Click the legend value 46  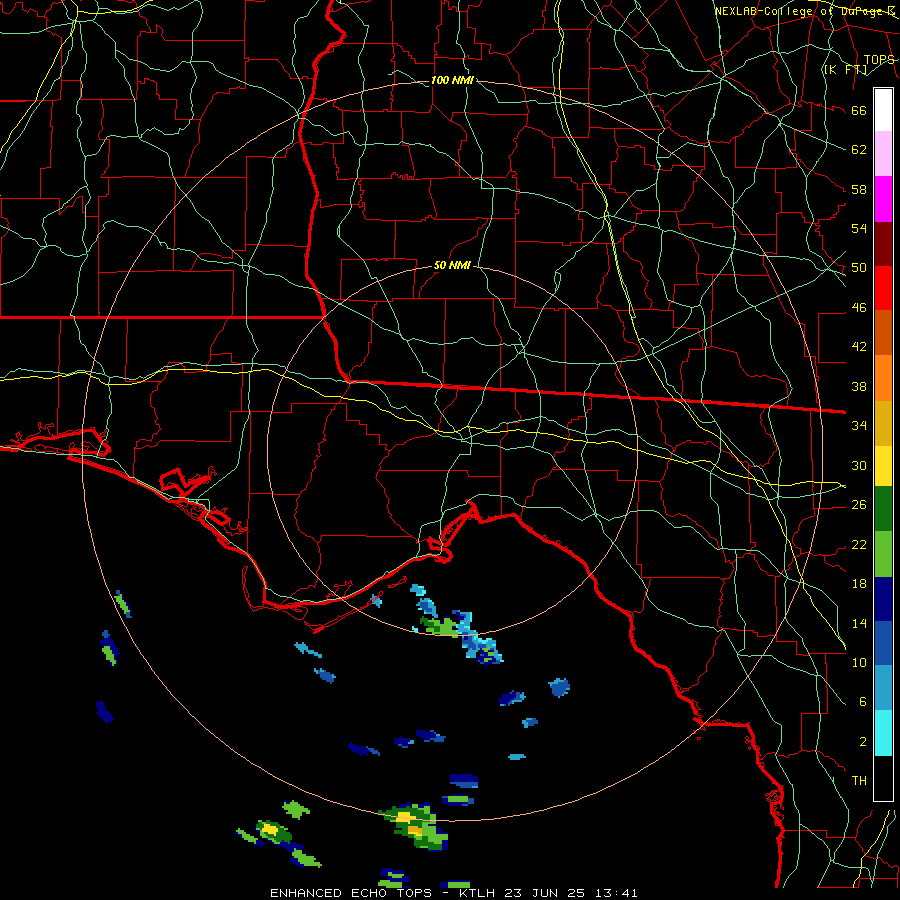[x=859, y=308]
